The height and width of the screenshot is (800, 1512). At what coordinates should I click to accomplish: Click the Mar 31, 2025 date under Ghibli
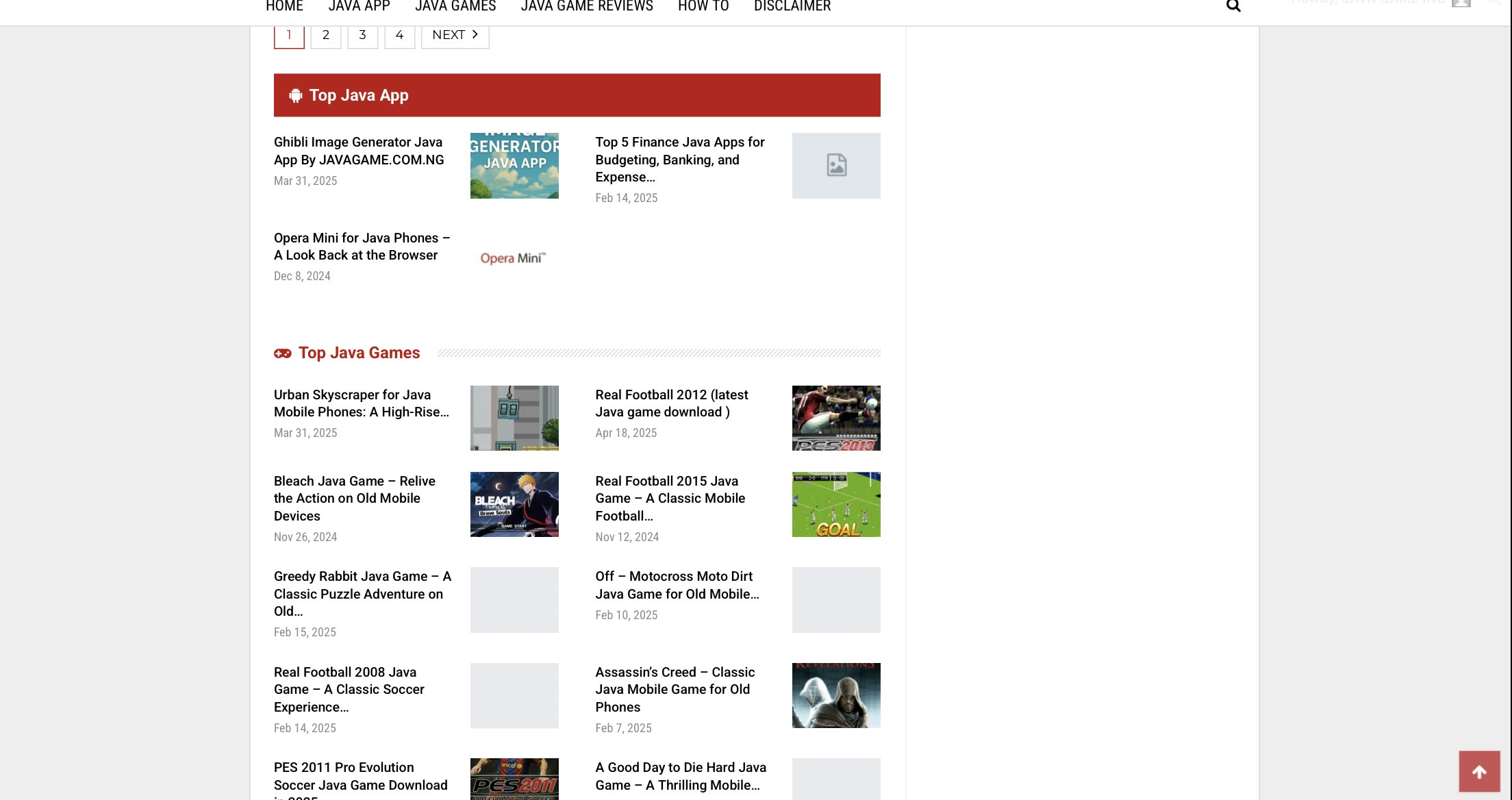pos(305,181)
